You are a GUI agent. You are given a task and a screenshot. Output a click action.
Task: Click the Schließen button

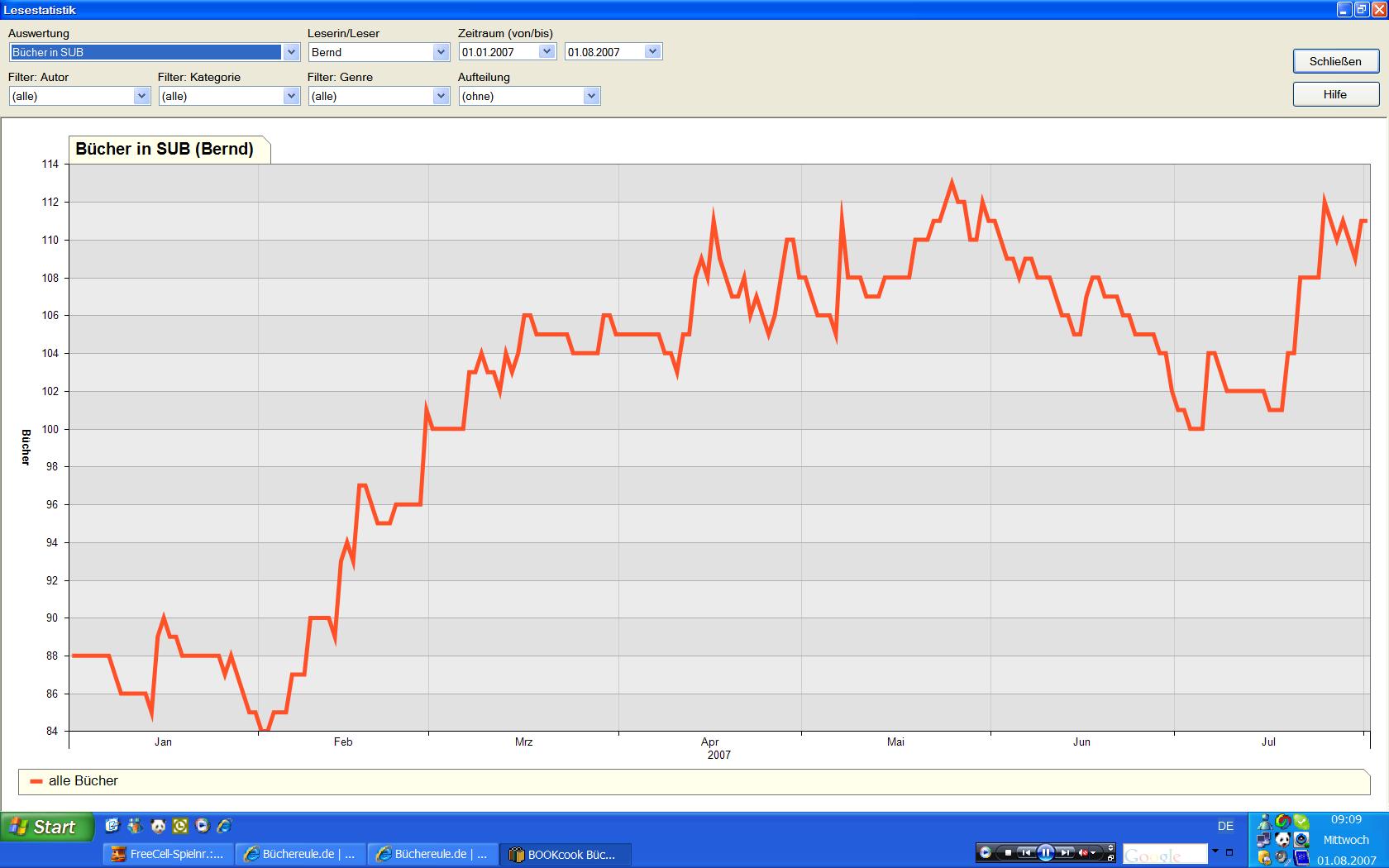(x=1335, y=61)
